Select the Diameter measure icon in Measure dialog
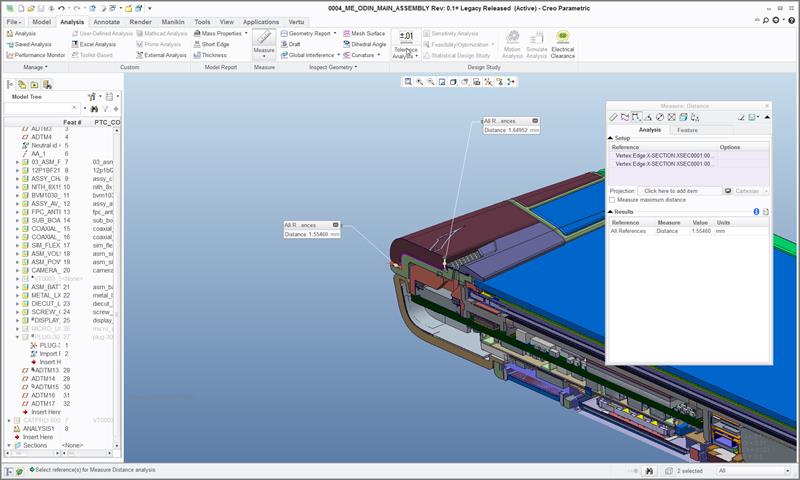 tap(660, 117)
